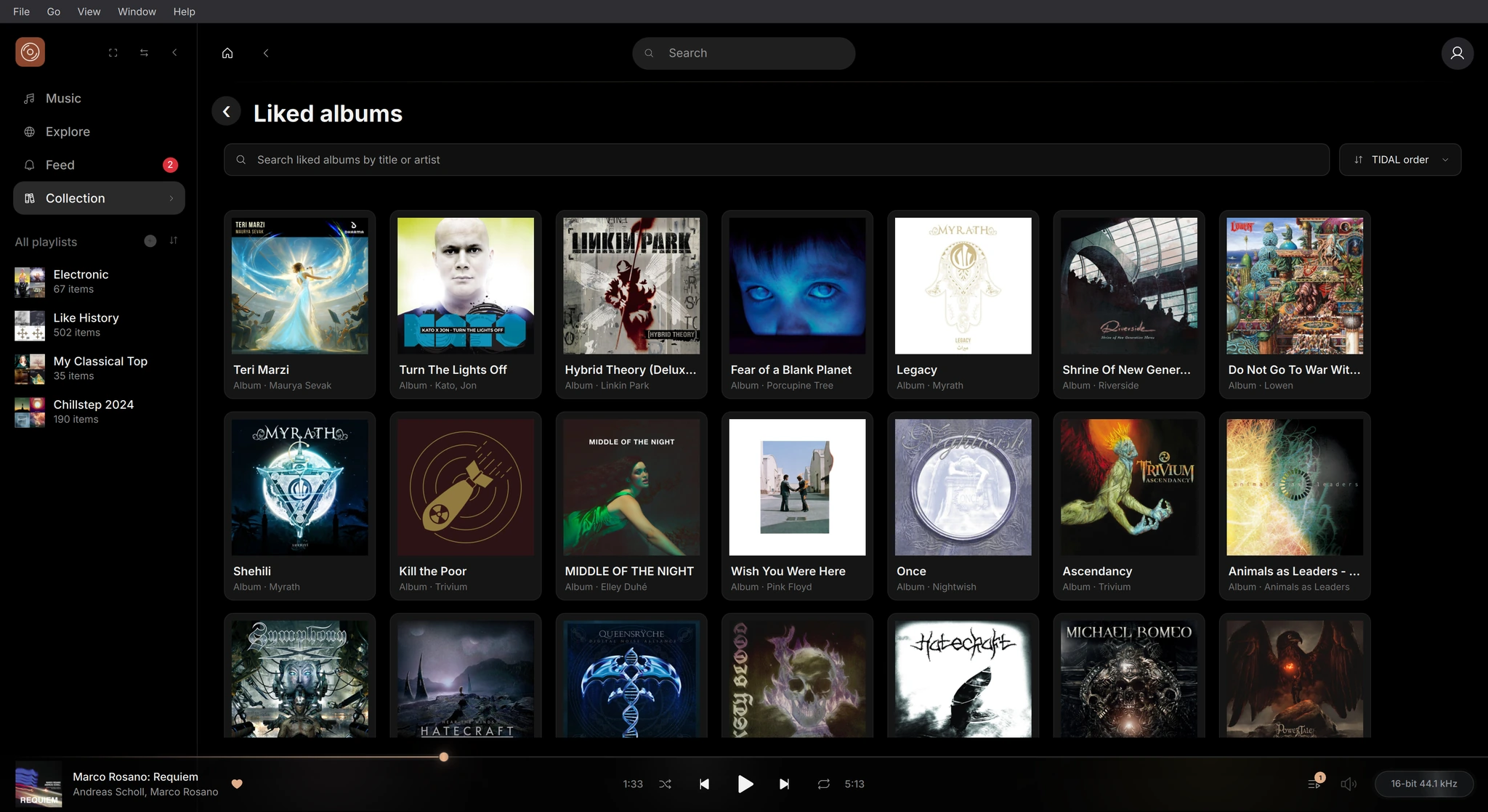Open the now playing Requiem cover thumbnail
Screen dimensions: 1488x812
39,784
